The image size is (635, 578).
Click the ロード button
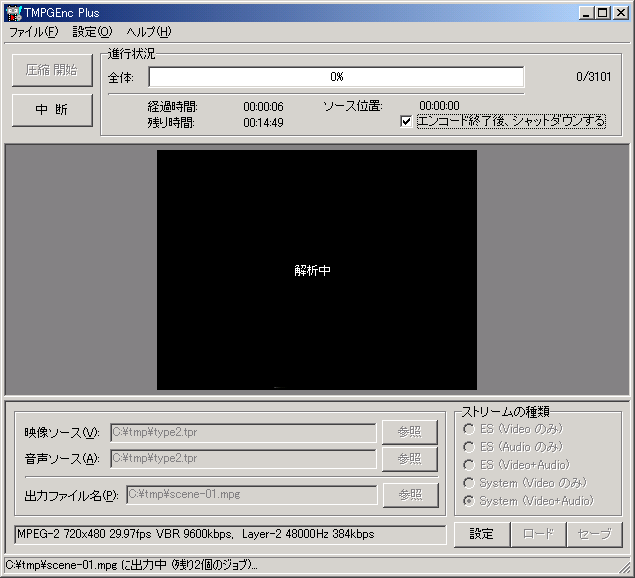538,535
